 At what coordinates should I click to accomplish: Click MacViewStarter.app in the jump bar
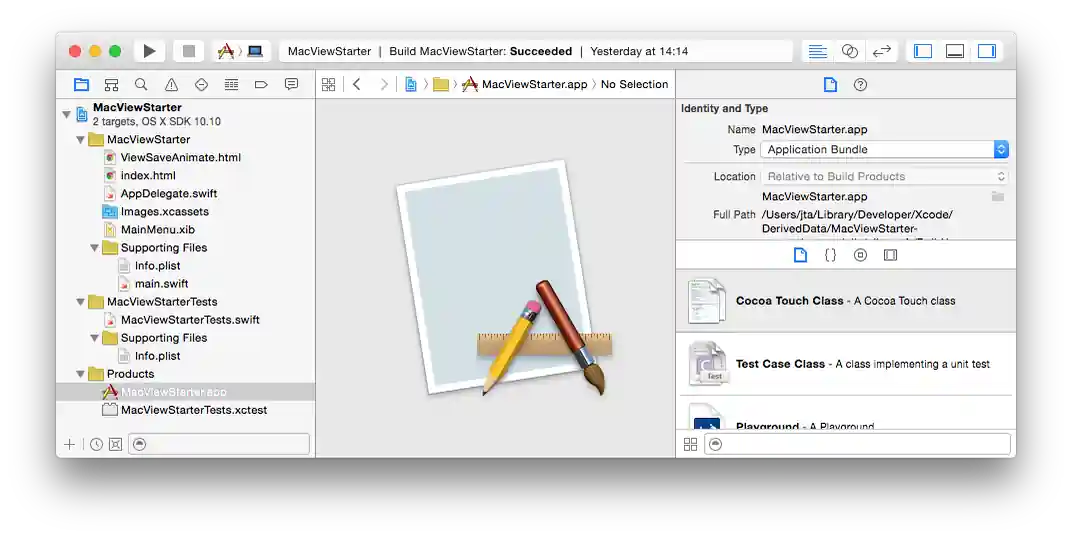(x=534, y=85)
